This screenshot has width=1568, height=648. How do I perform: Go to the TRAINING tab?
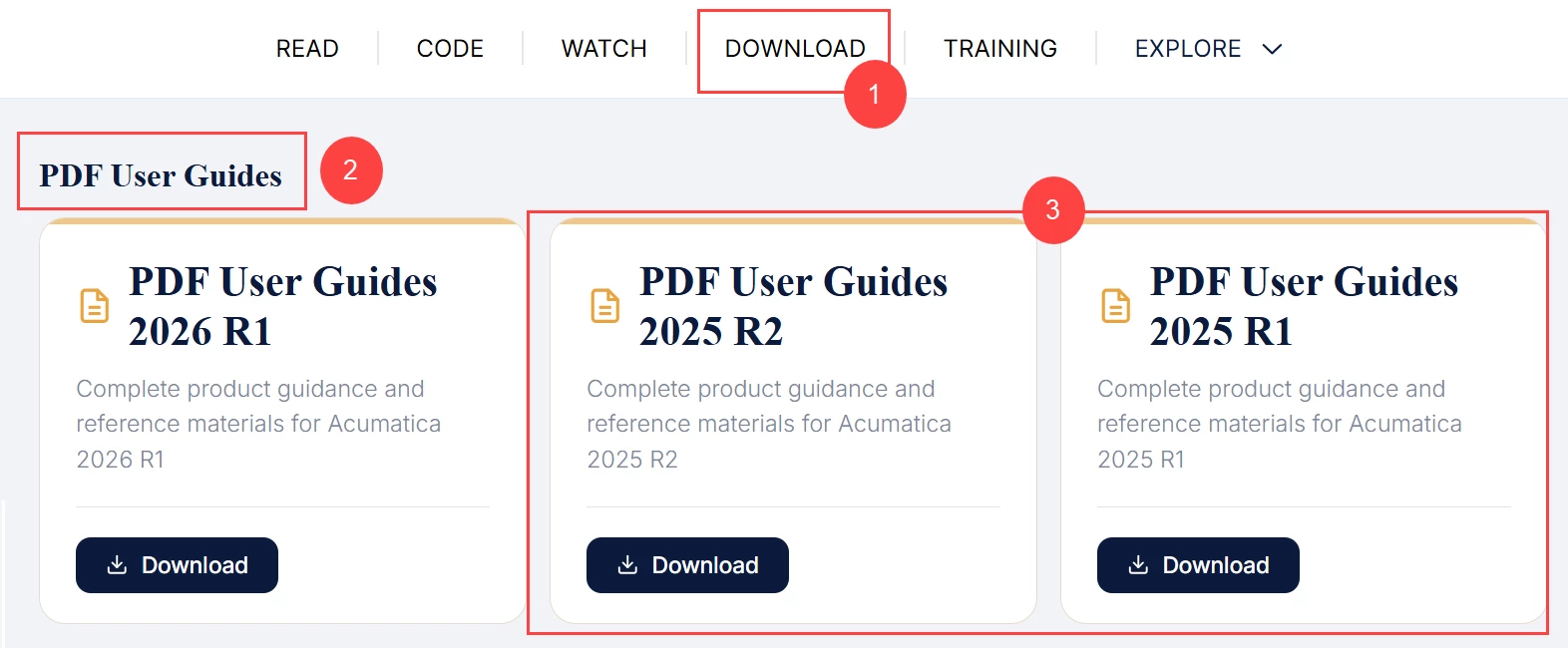1000,48
